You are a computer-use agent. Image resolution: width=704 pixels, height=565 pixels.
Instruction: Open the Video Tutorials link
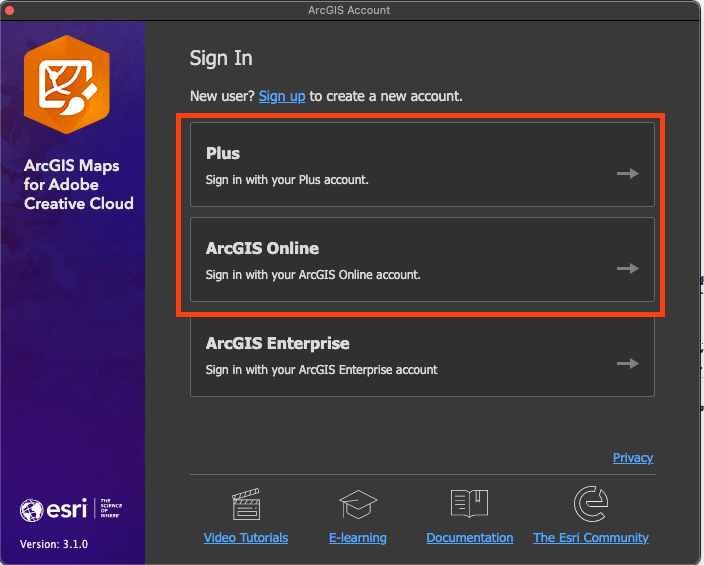pos(246,538)
